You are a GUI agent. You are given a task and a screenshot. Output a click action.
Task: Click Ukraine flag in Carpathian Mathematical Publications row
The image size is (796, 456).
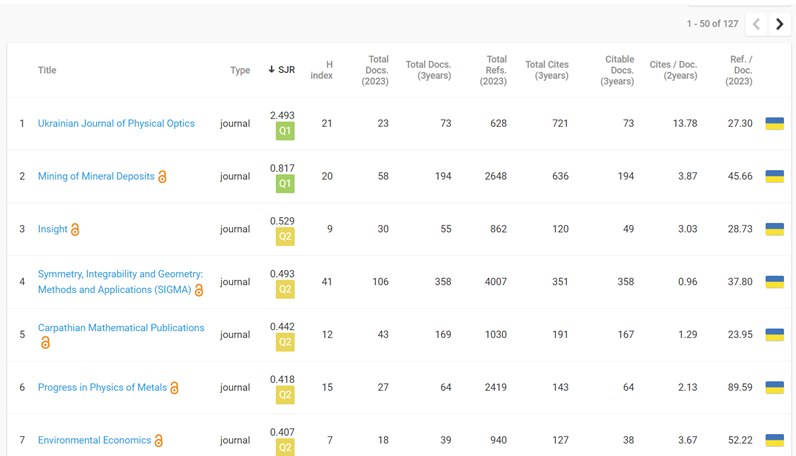click(775, 335)
